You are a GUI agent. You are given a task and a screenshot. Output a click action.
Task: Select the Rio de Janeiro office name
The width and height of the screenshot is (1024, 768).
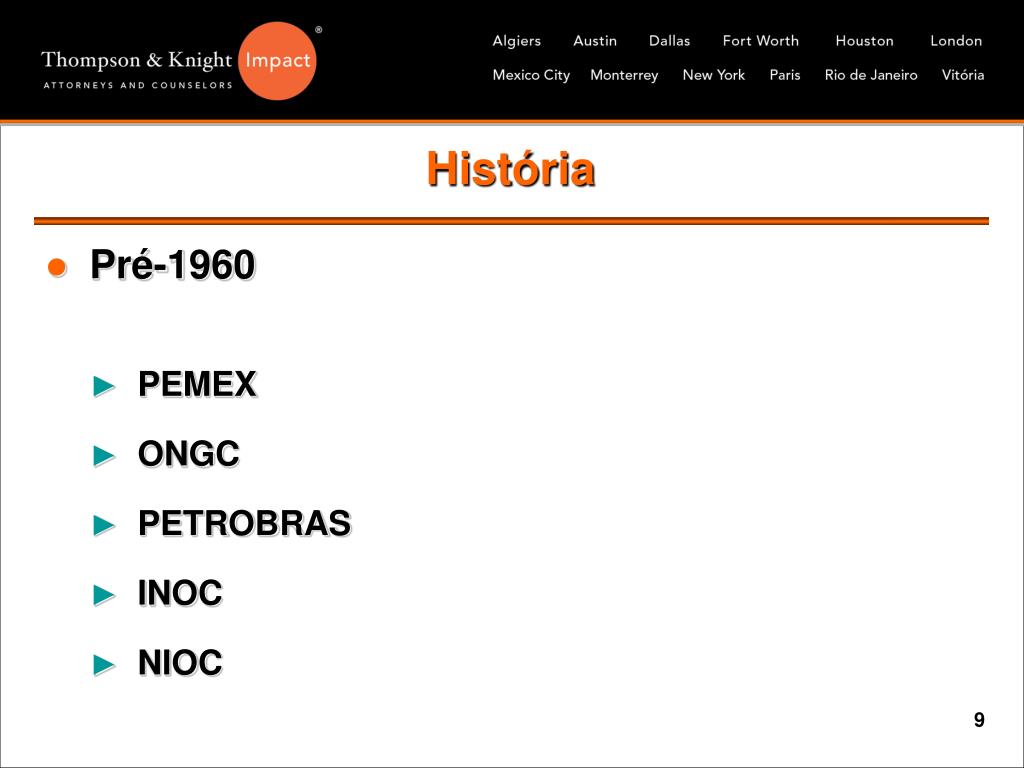tap(871, 75)
